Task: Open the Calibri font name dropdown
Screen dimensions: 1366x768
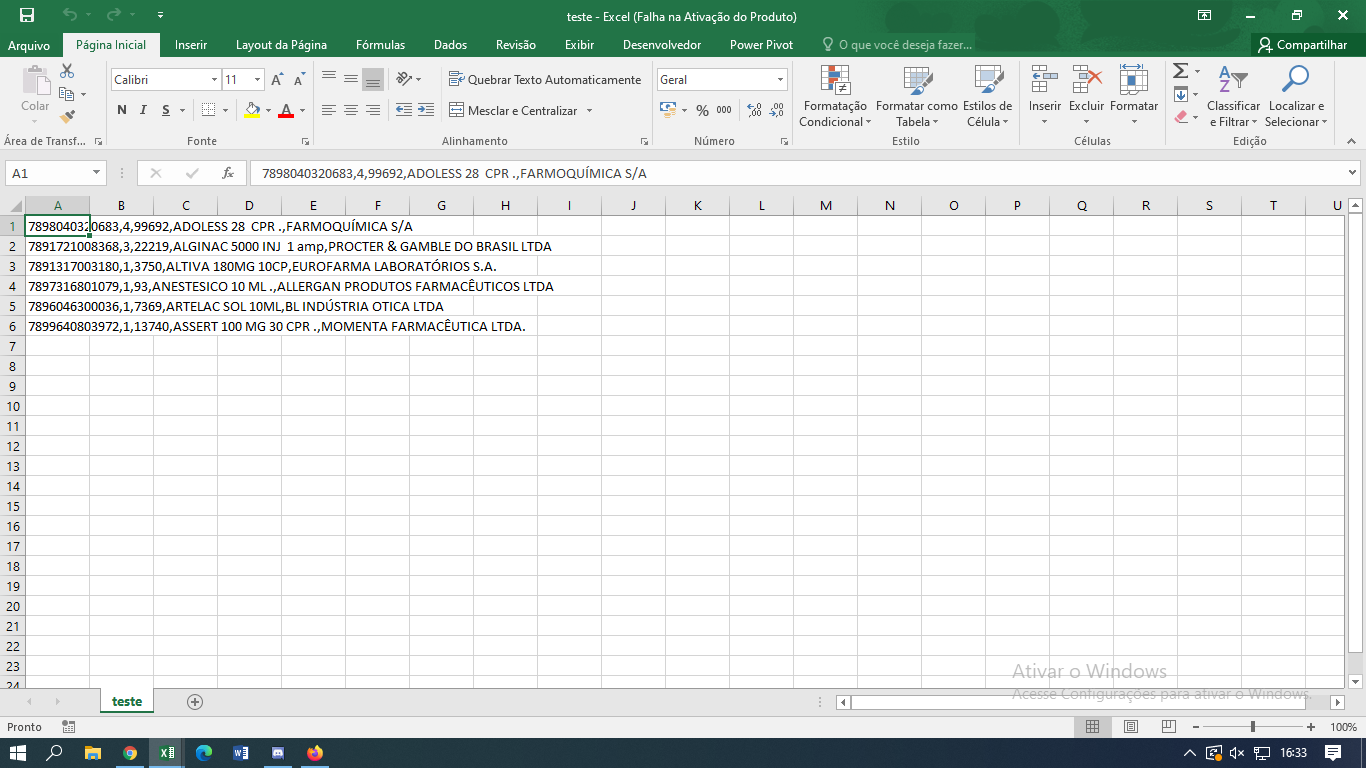Action: tap(214, 79)
